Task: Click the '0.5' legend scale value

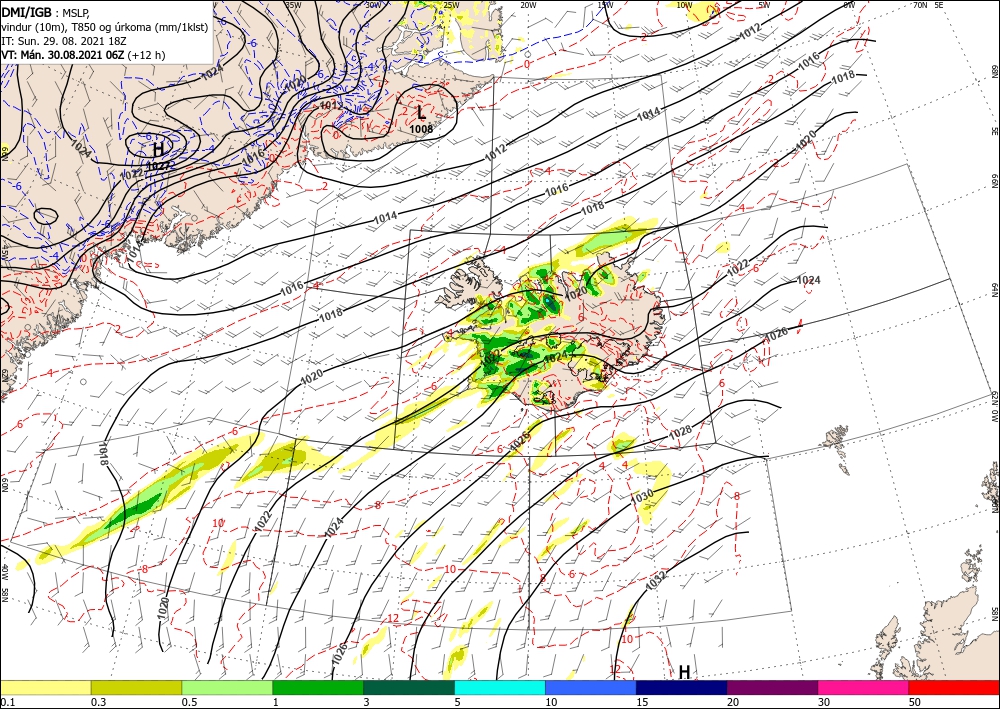Action: point(188,702)
